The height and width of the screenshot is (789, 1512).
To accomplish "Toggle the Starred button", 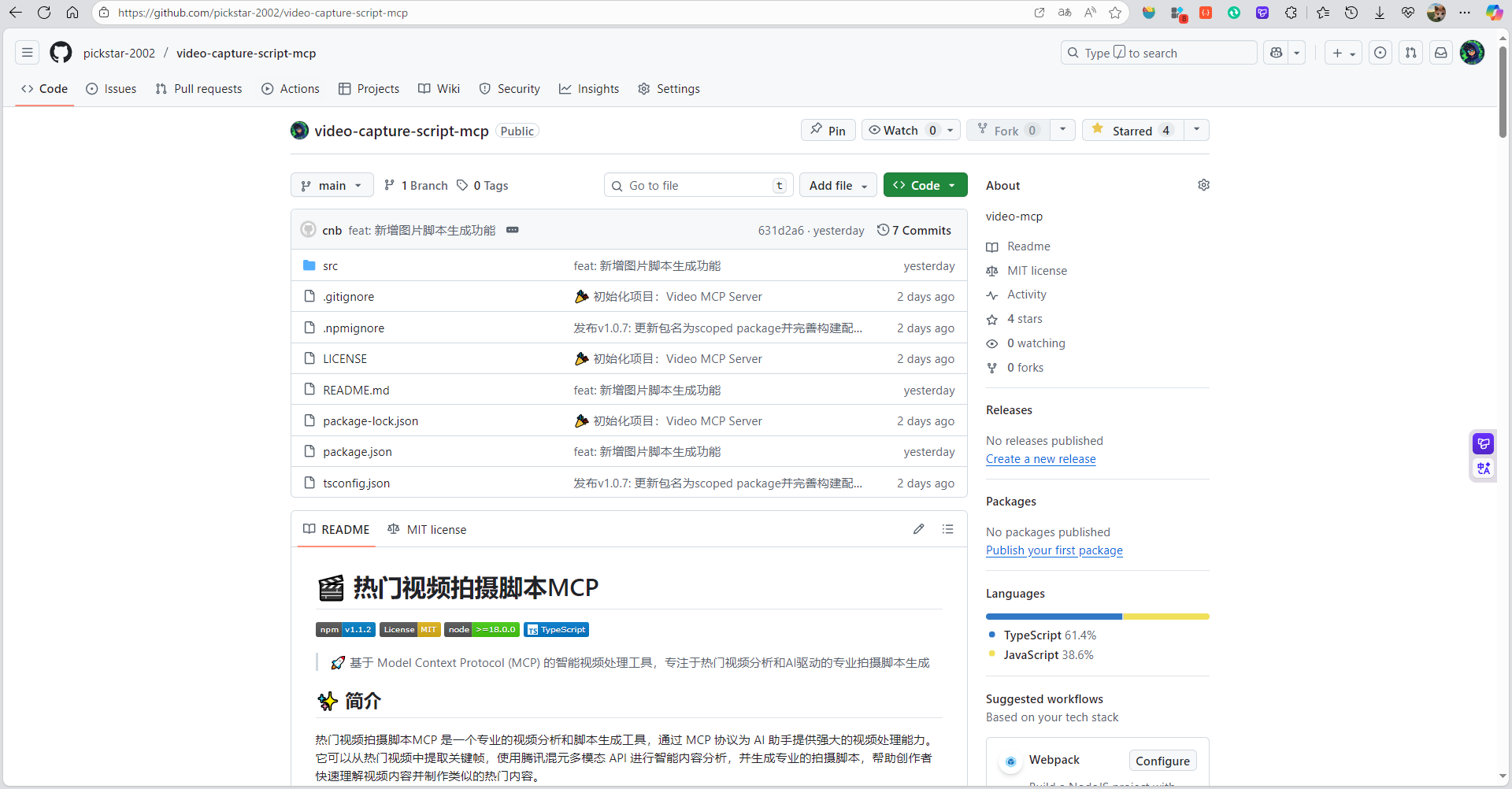I will [x=1132, y=130].
